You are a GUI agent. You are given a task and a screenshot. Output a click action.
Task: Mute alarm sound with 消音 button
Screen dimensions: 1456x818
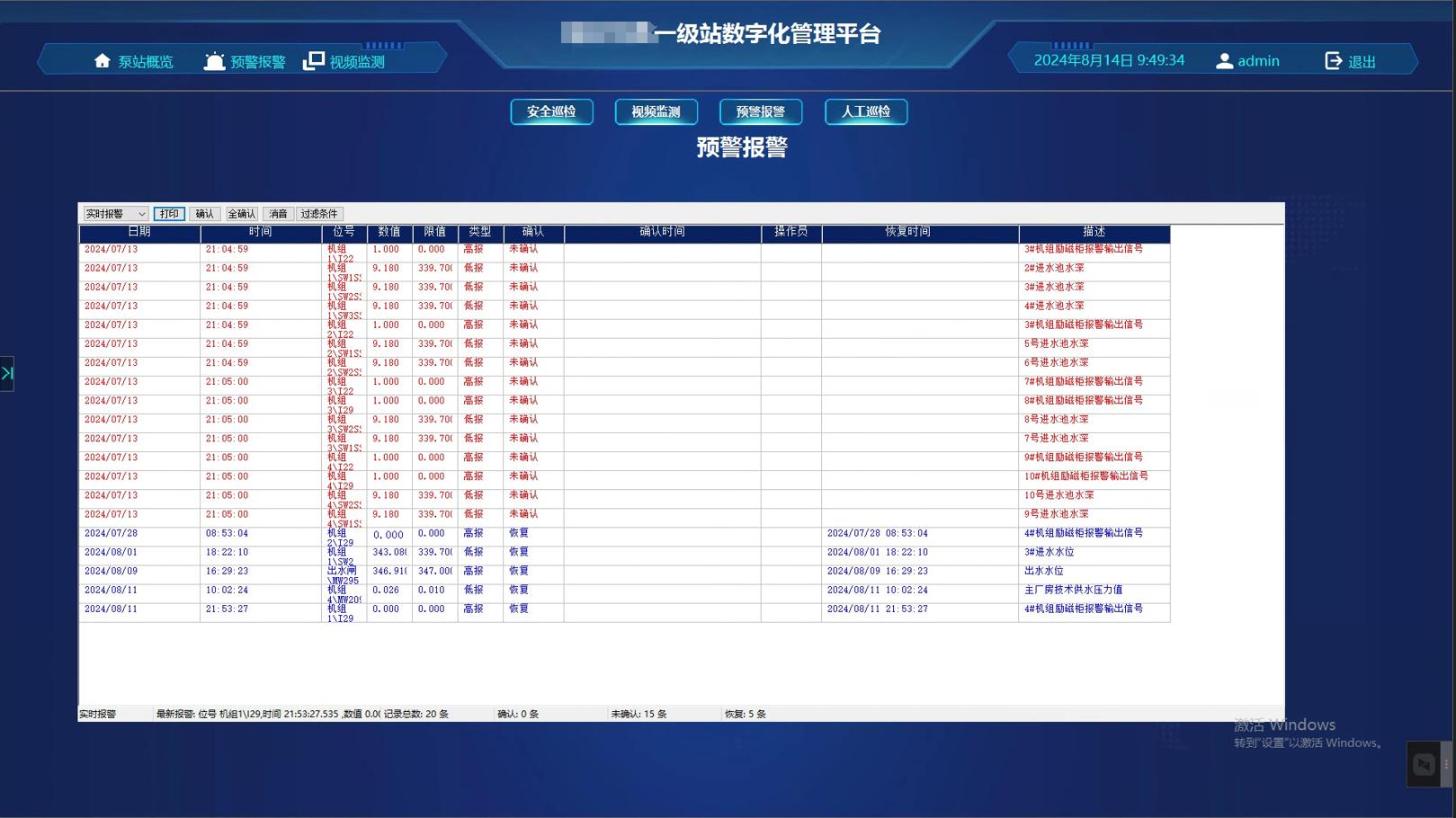[278, 214]
